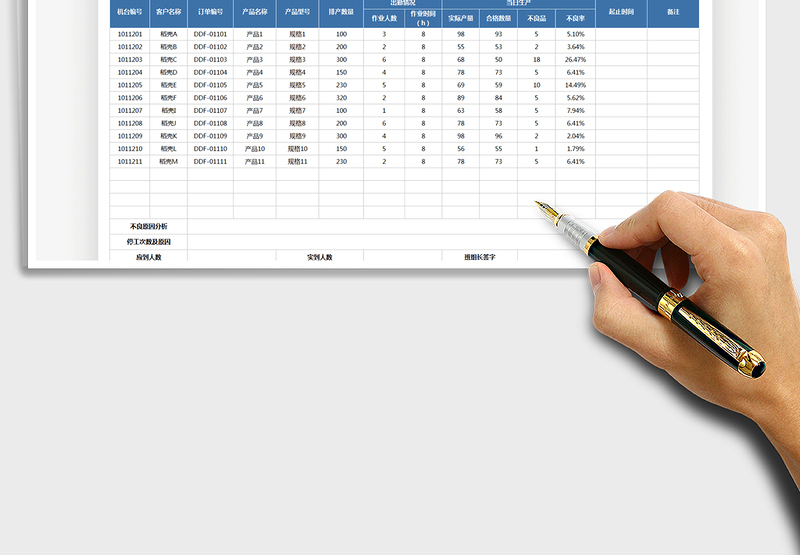Image resolution: width=800 pixels, height=555 pixels.
Task: Select the 产品型号 column header
Action: [x=297, y=13]
